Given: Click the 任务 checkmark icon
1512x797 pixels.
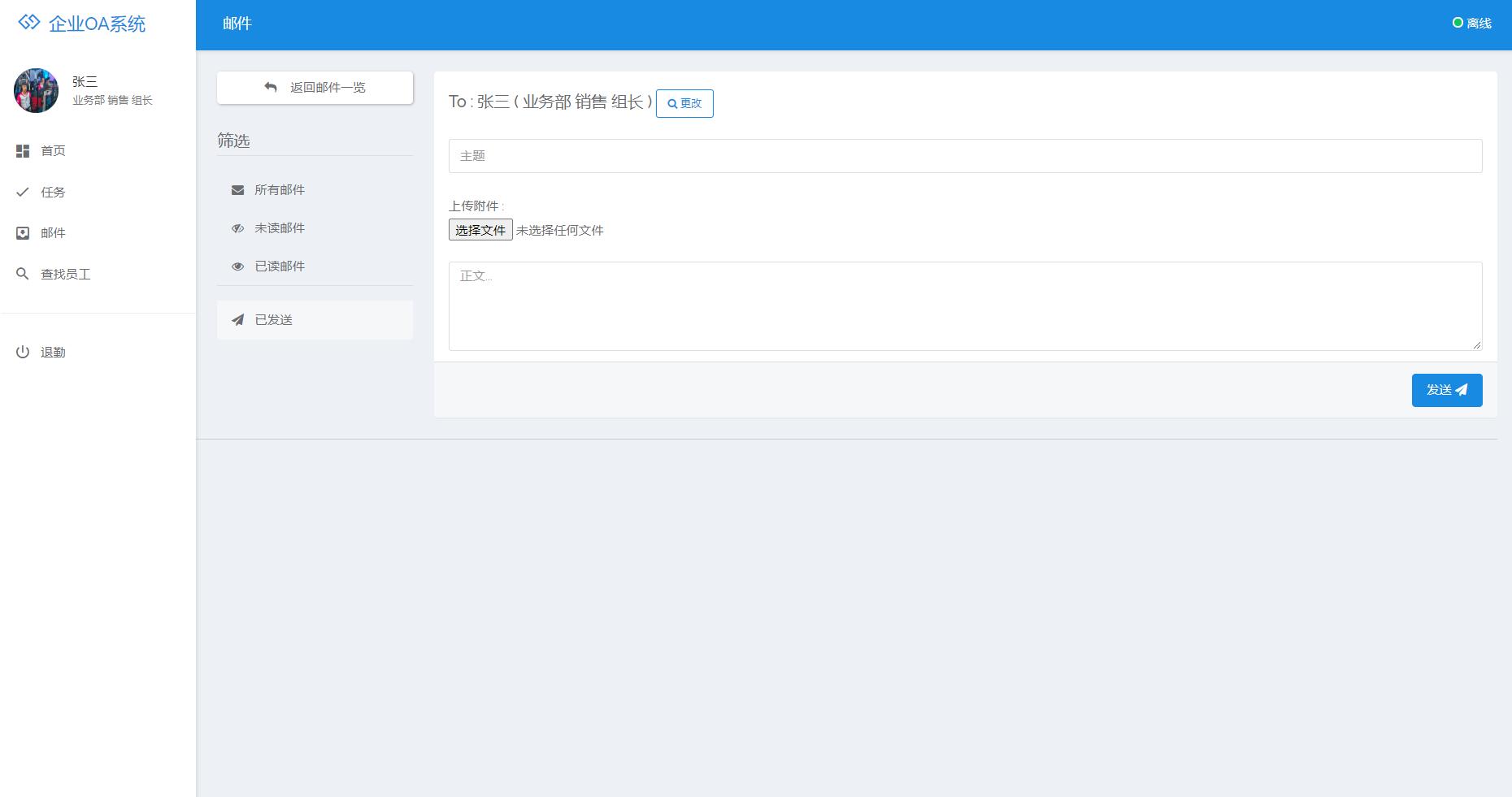Looking at the screenshot, I should point(23,192).
